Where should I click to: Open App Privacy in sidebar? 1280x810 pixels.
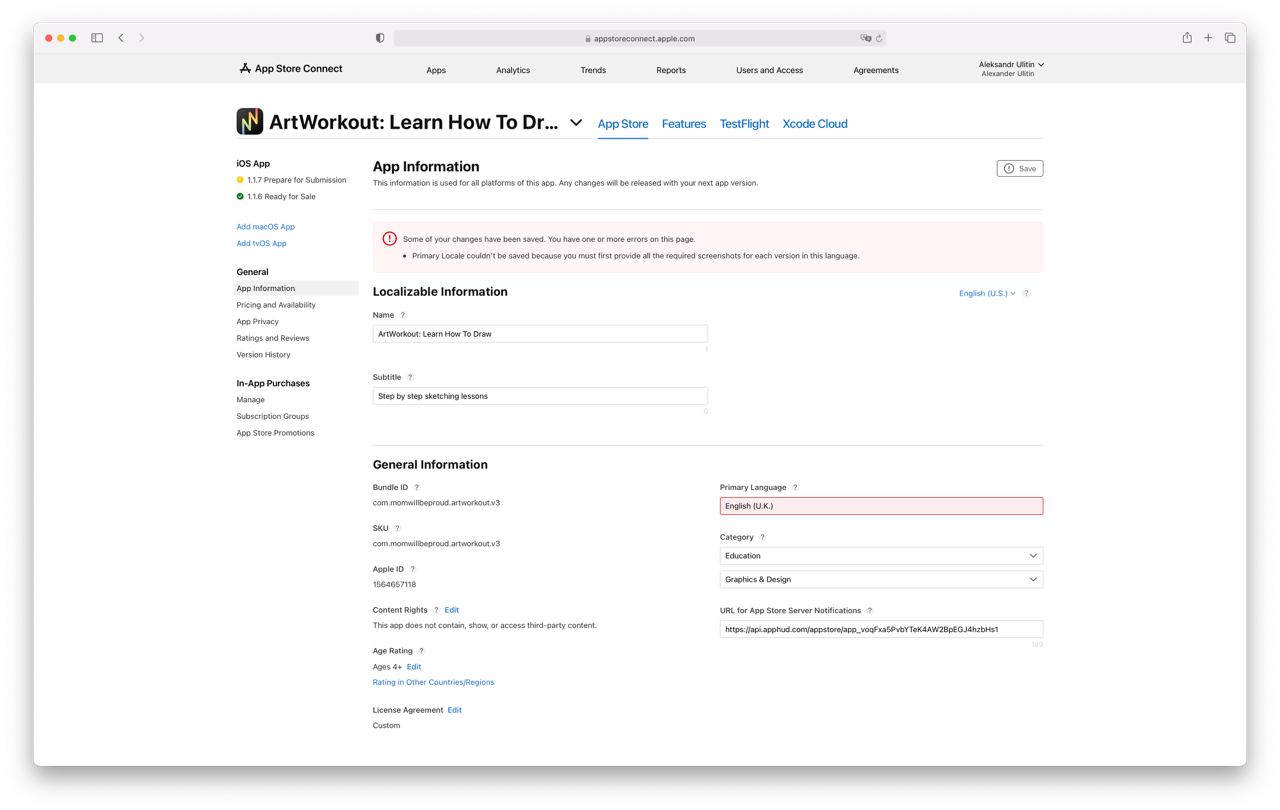pos(258,322)
